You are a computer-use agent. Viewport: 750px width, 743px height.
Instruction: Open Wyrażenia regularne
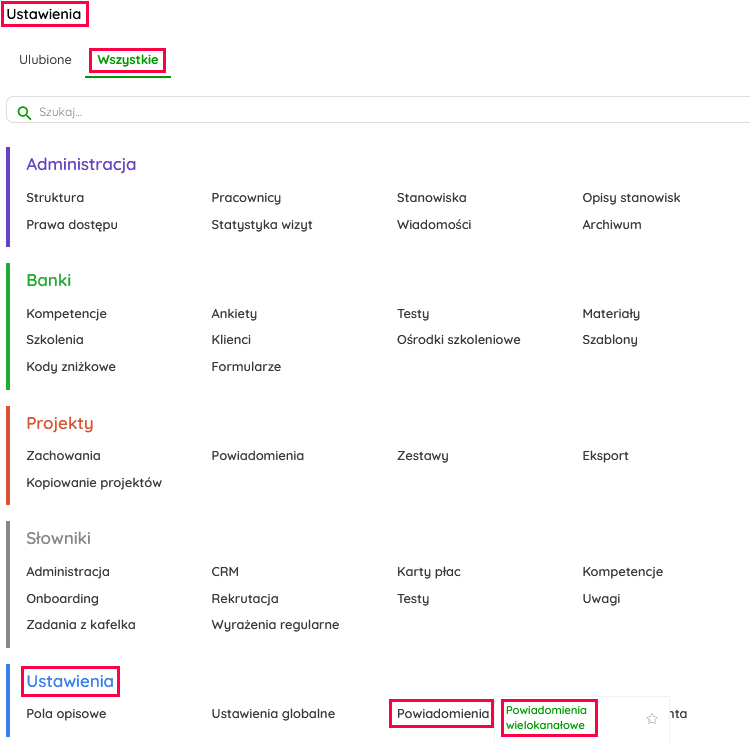275,625
